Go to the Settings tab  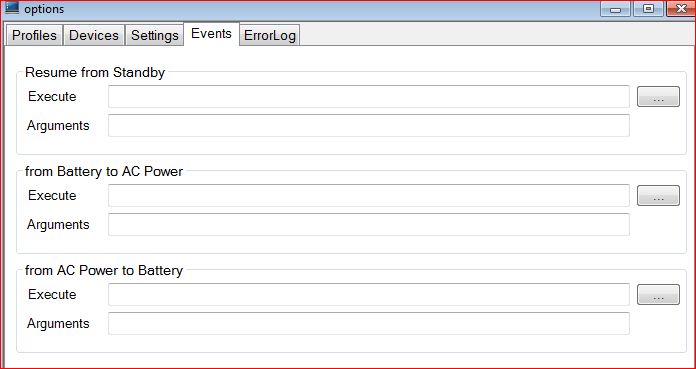click(154, 35)
